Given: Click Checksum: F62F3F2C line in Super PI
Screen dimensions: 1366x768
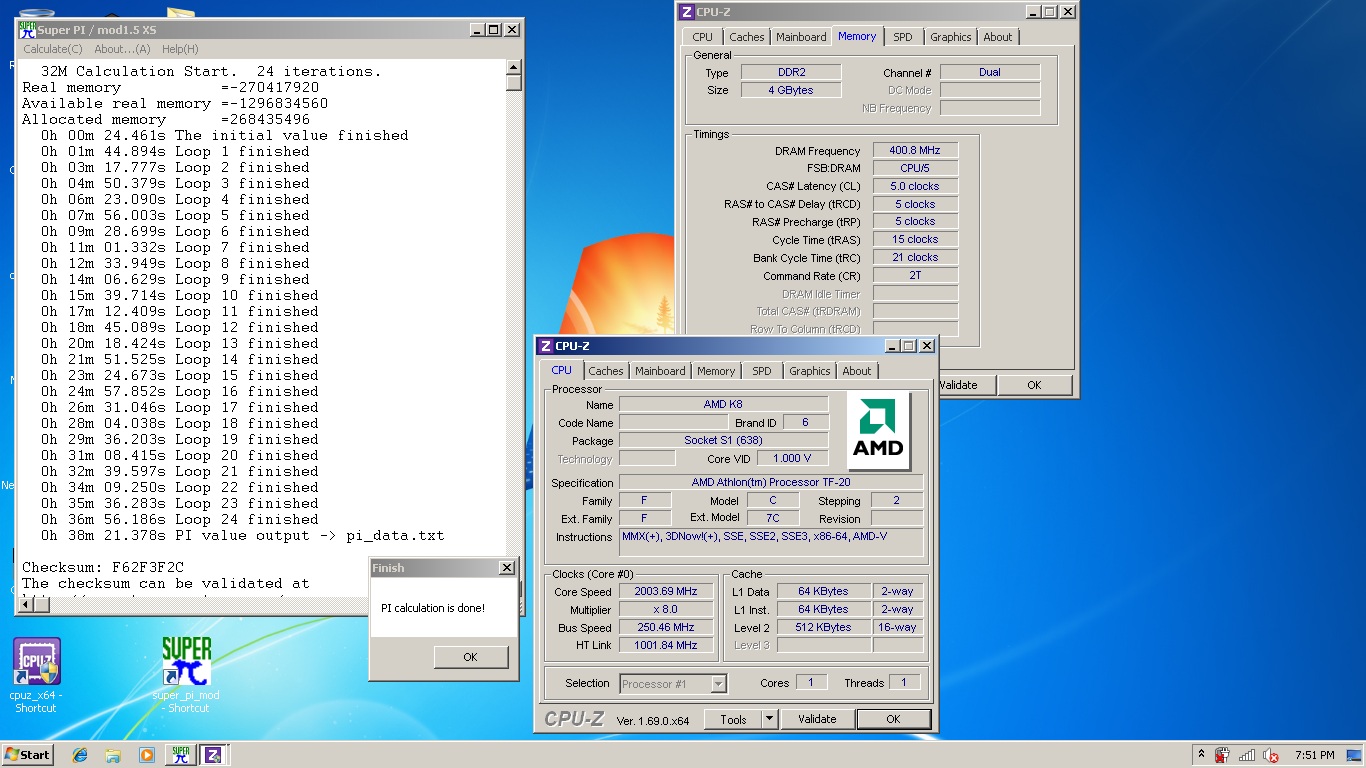Looking at the screenshot, I should (x=103, y=567).
